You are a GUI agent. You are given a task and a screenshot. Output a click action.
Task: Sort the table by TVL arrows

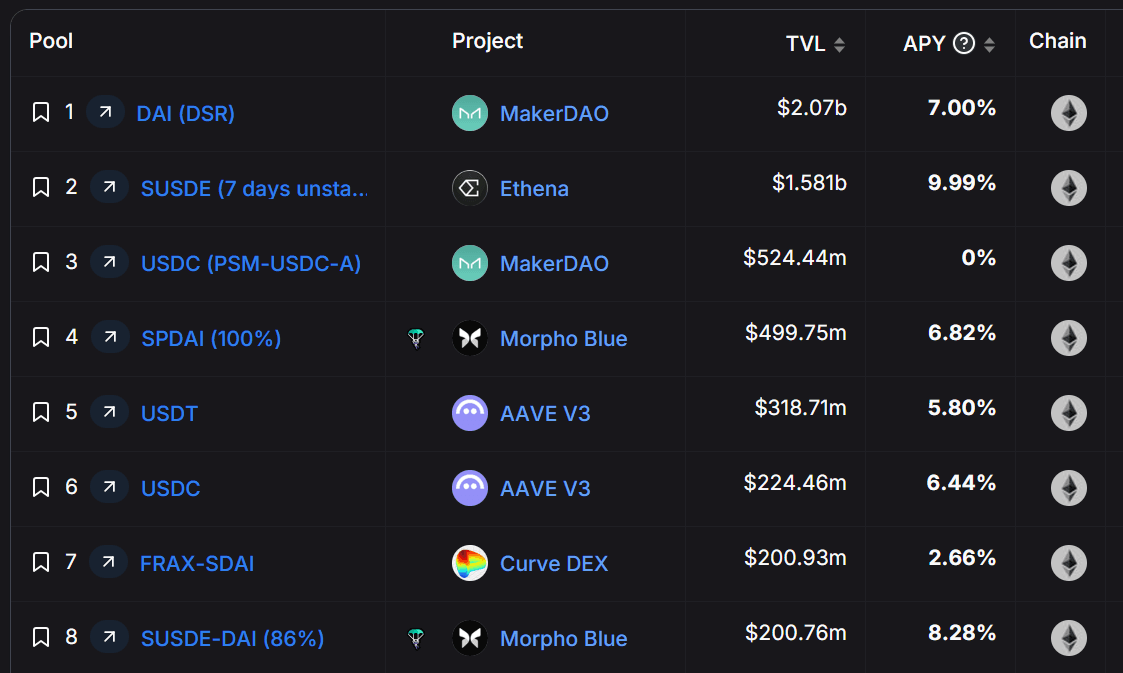pyautogui.click(x=839, y=45)
